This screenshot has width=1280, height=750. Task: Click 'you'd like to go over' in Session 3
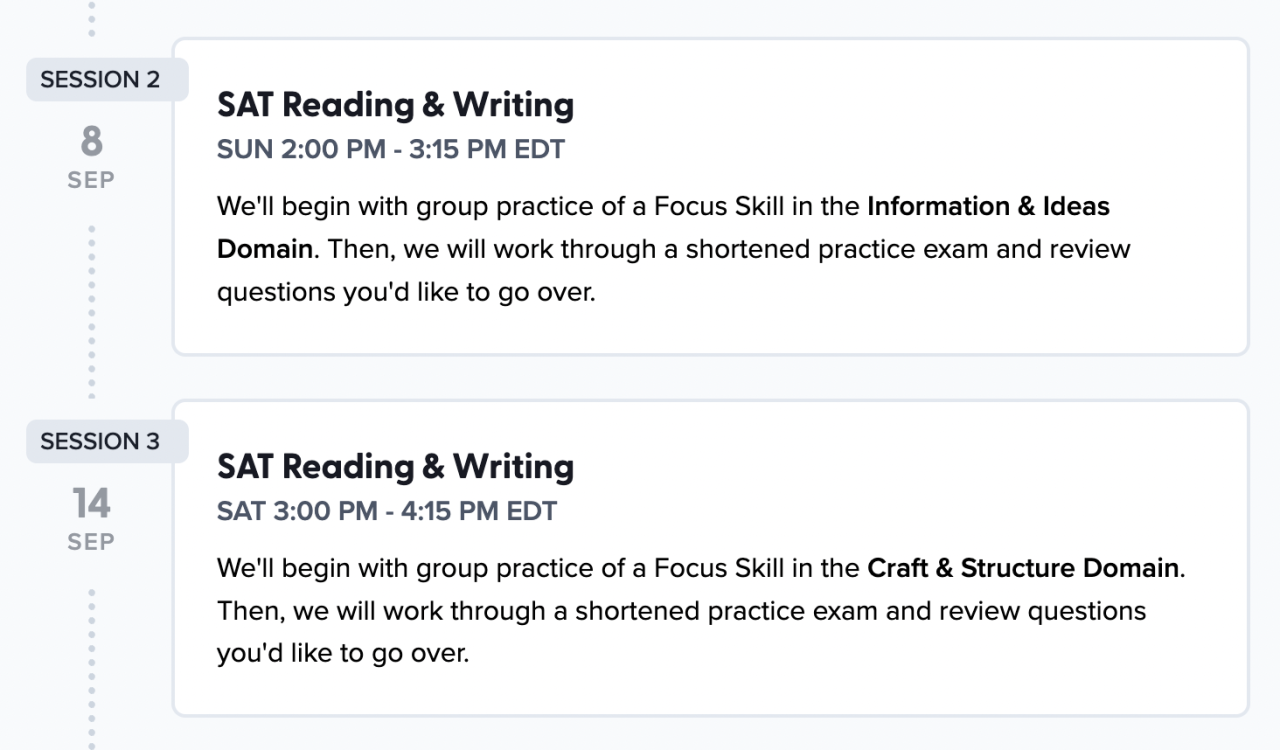[x=342, y=655]
